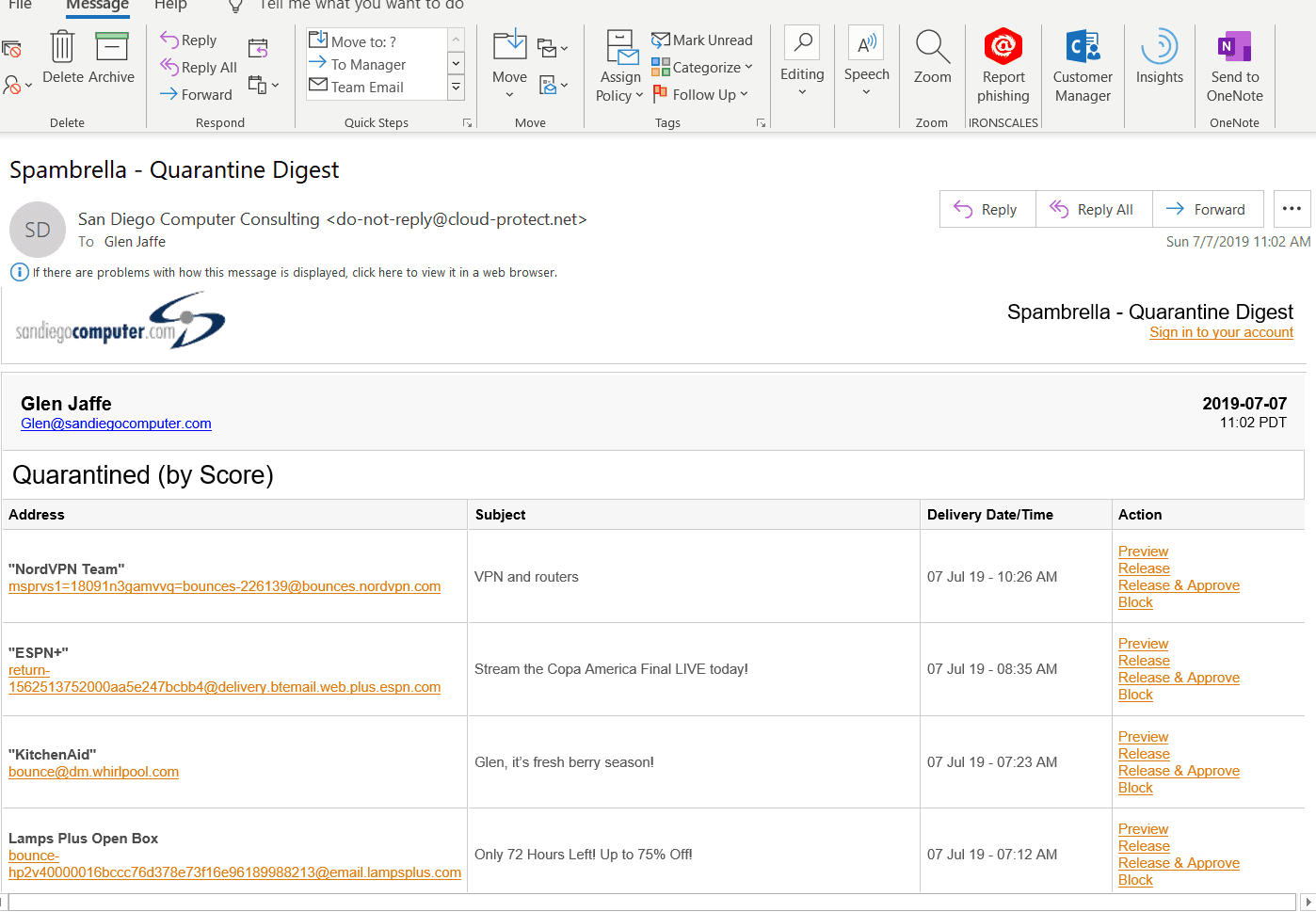Open the Zoom control
The height and width of the screenshot is (912, 1316).
932,61
